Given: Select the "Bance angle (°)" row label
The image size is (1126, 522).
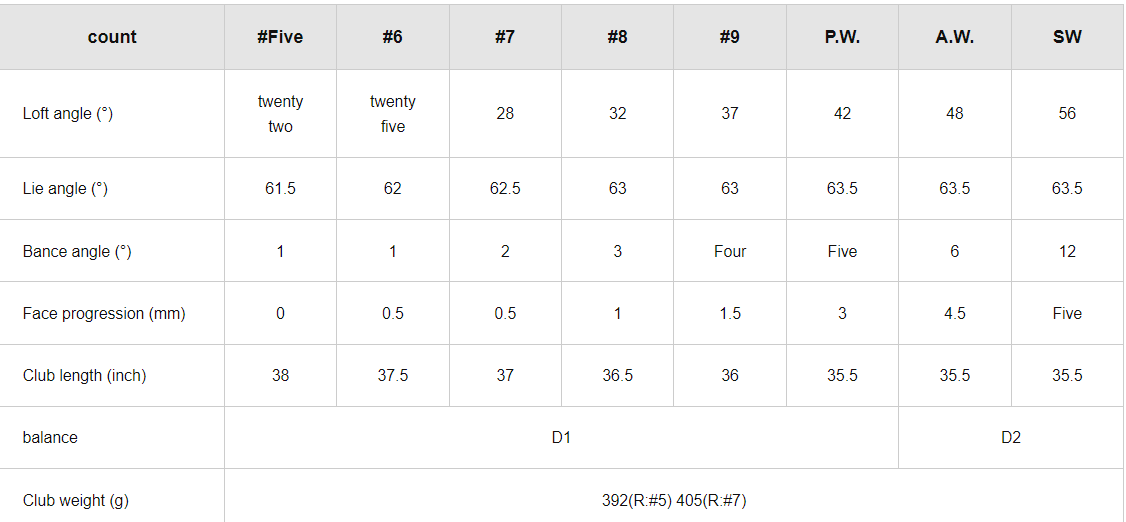Looking at the screenshot, I should [77, 251].
